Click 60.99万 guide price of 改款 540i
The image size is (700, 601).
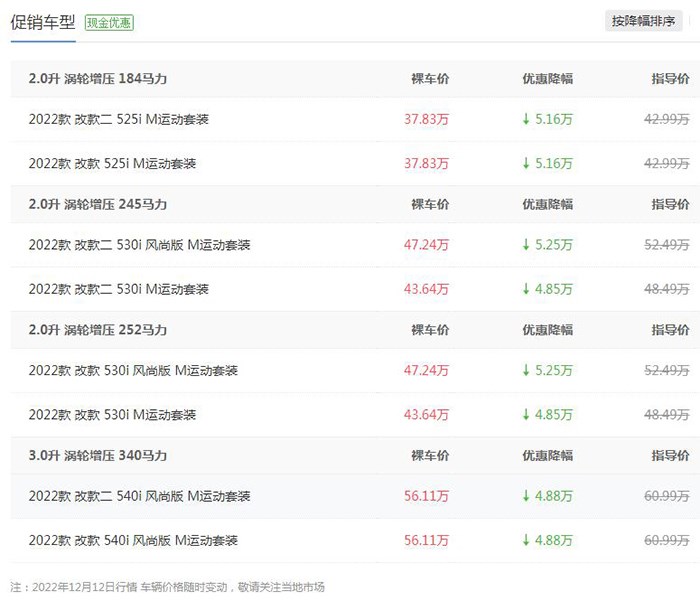(667, 540)
